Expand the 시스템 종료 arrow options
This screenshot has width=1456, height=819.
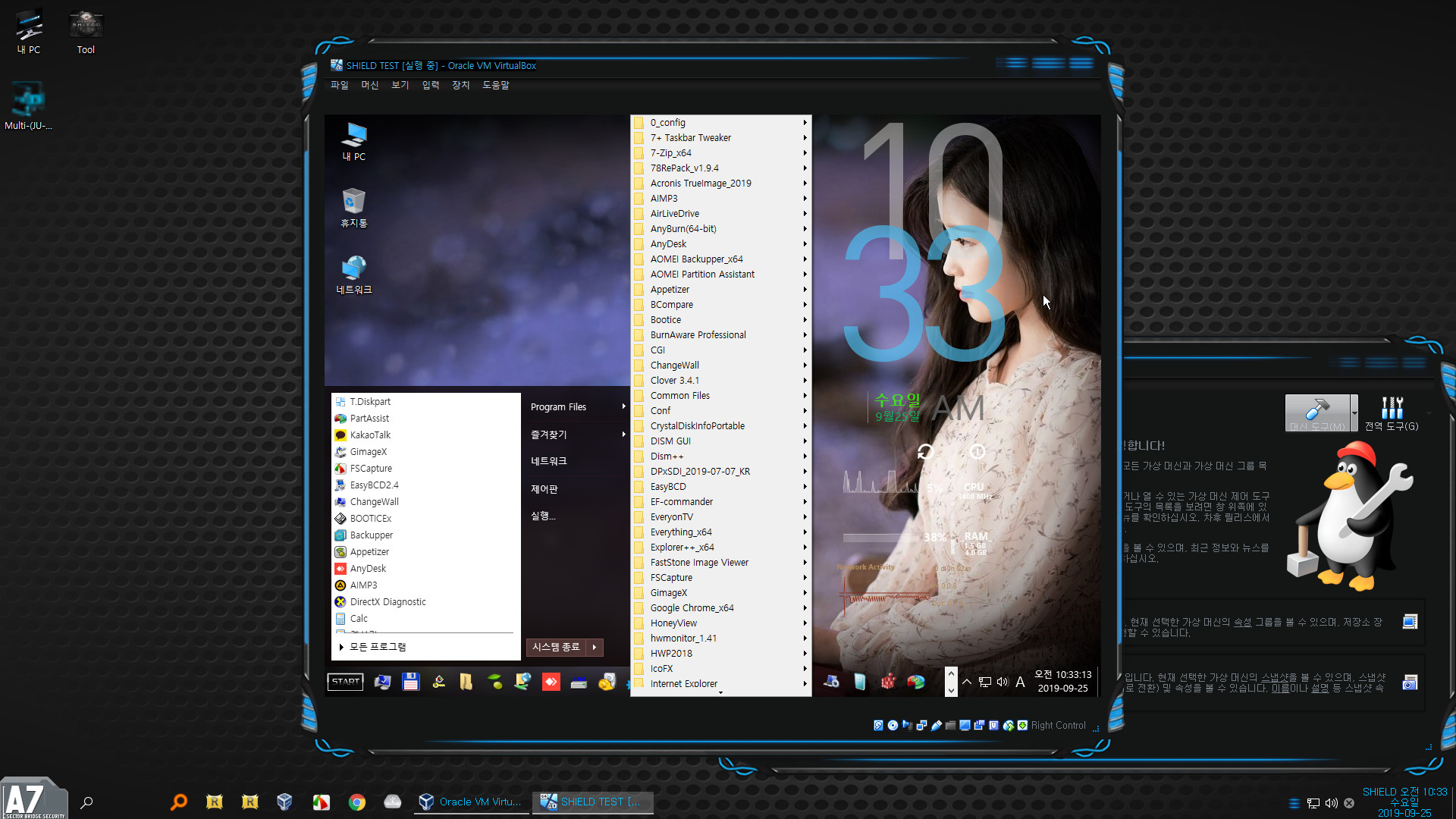click(x=595, y=647)
